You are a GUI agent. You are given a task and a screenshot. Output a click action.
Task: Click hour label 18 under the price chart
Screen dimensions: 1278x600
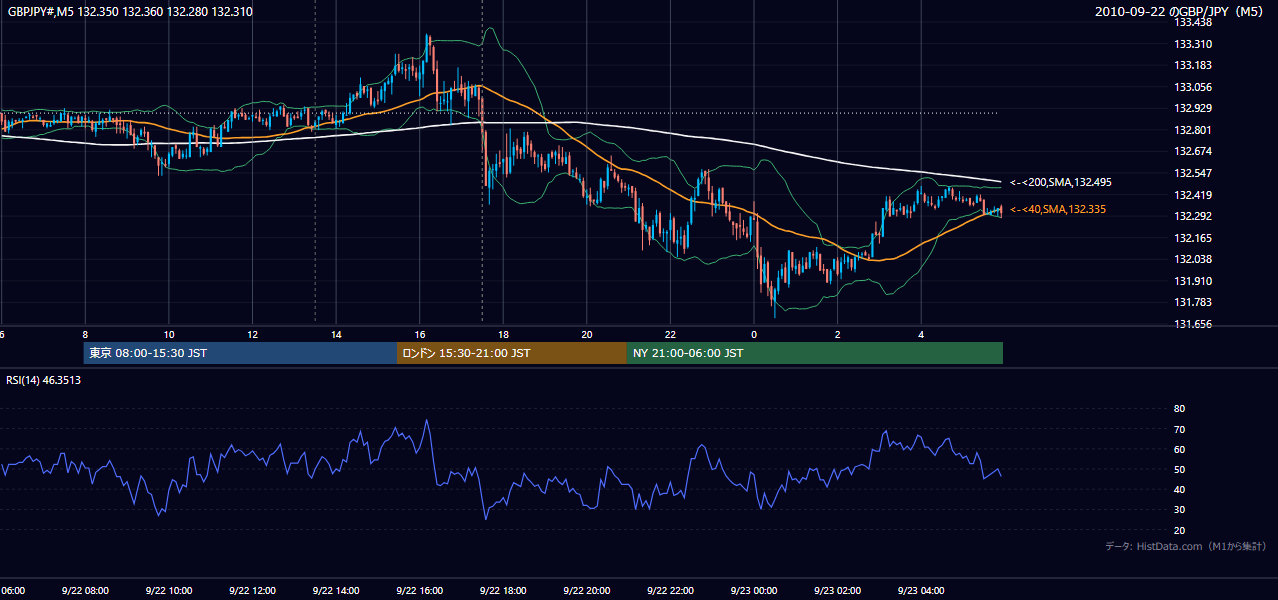click(x=503, y=335)
